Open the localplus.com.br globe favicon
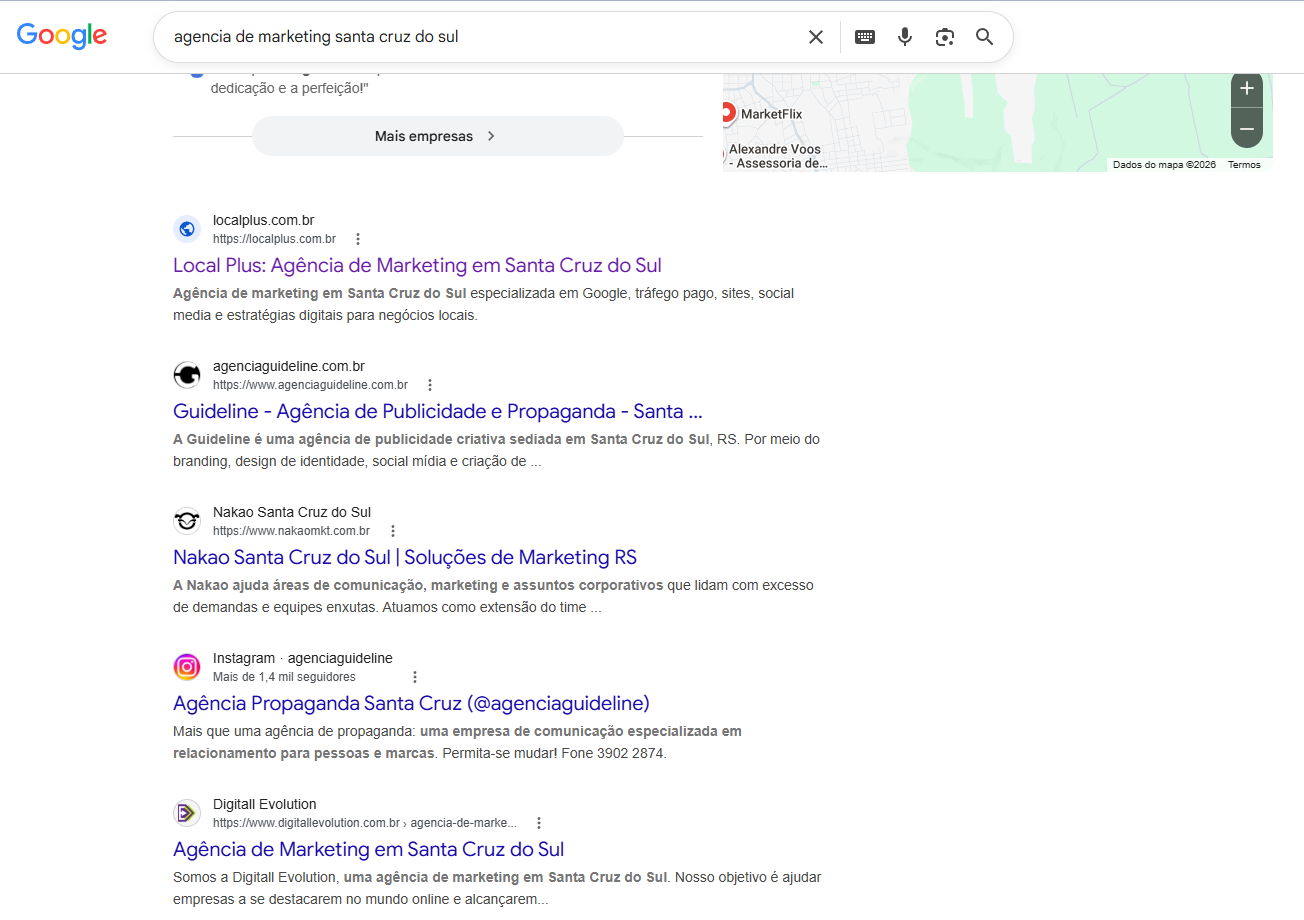Viewport: 1304px width, 920px height. pyautogui.click(x=187, y=229)
